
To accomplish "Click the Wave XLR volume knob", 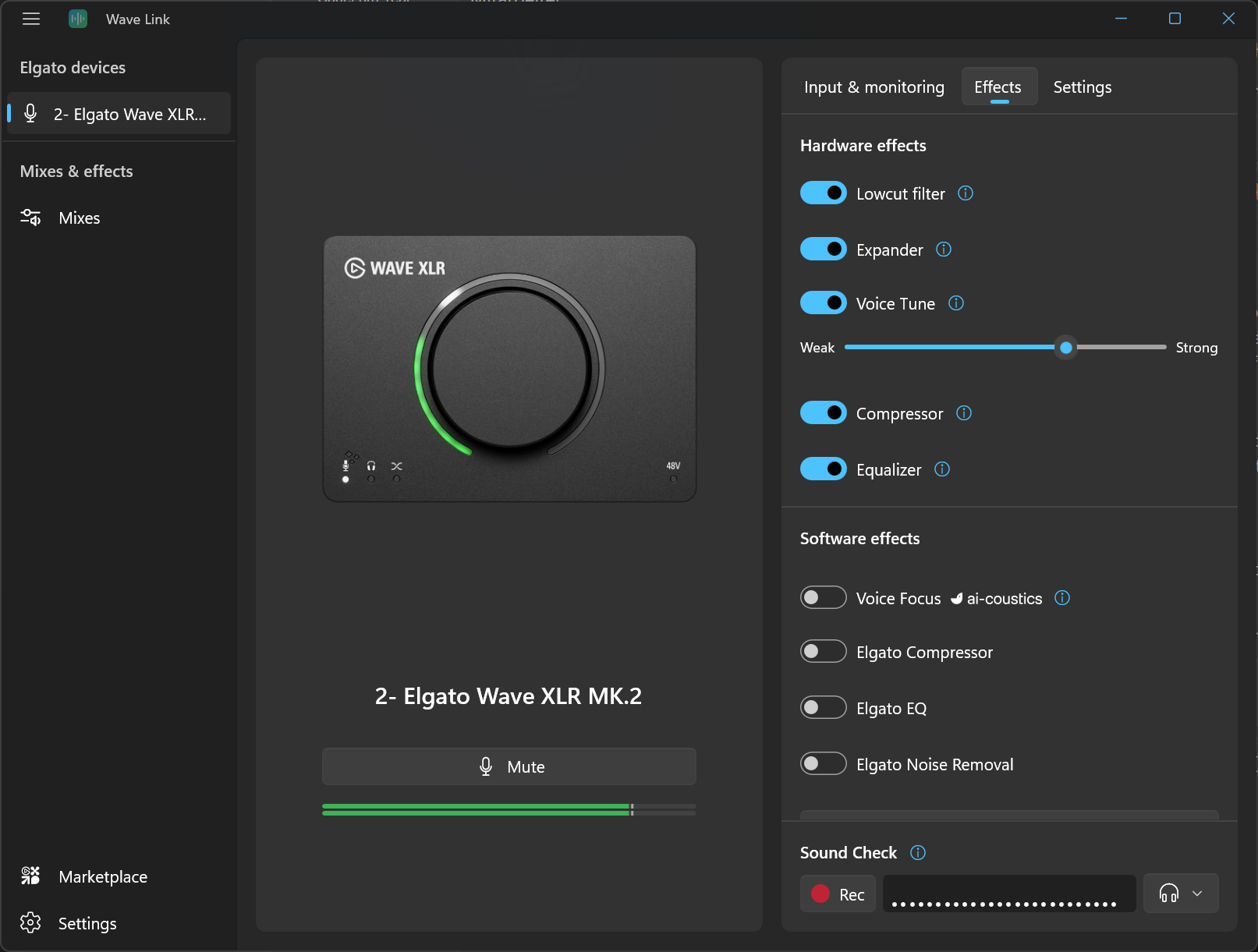I will [510, 368].
